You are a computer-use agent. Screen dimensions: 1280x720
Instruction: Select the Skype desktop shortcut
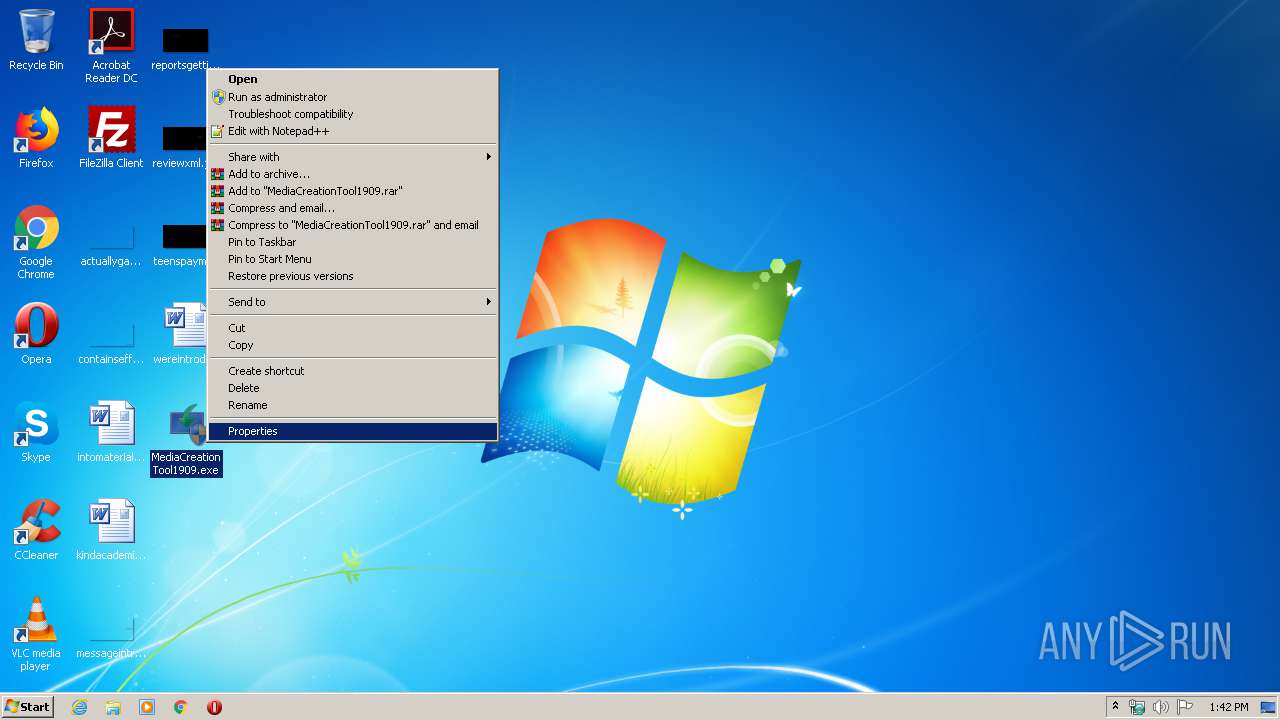36,432
